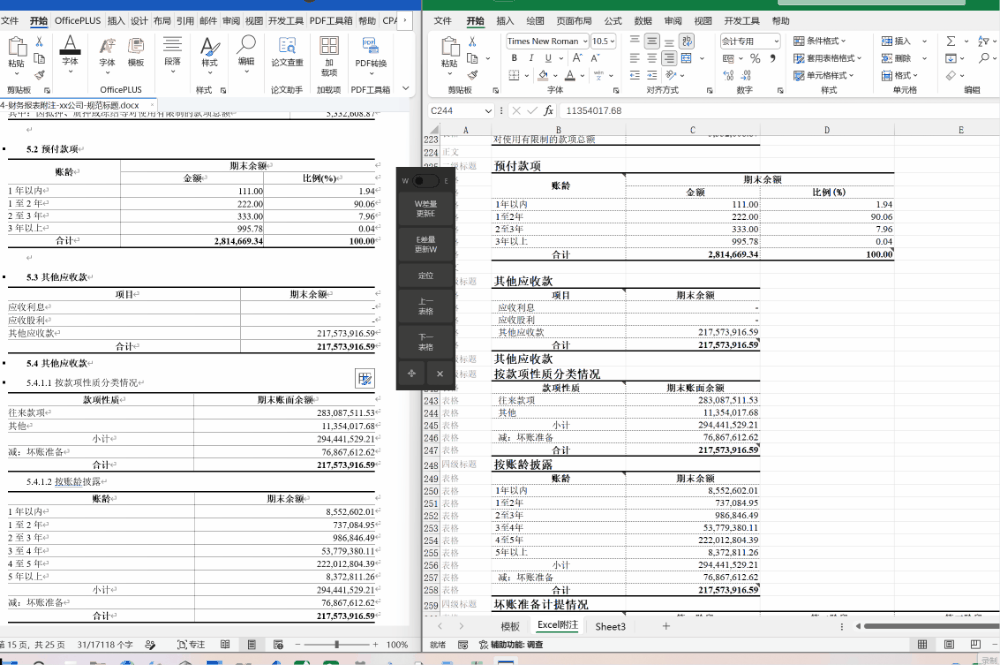The width and height of the screenshot is (1000, 665).
Task: Open the C244 Name Box dropdown
Action: [x=488, y=111]
